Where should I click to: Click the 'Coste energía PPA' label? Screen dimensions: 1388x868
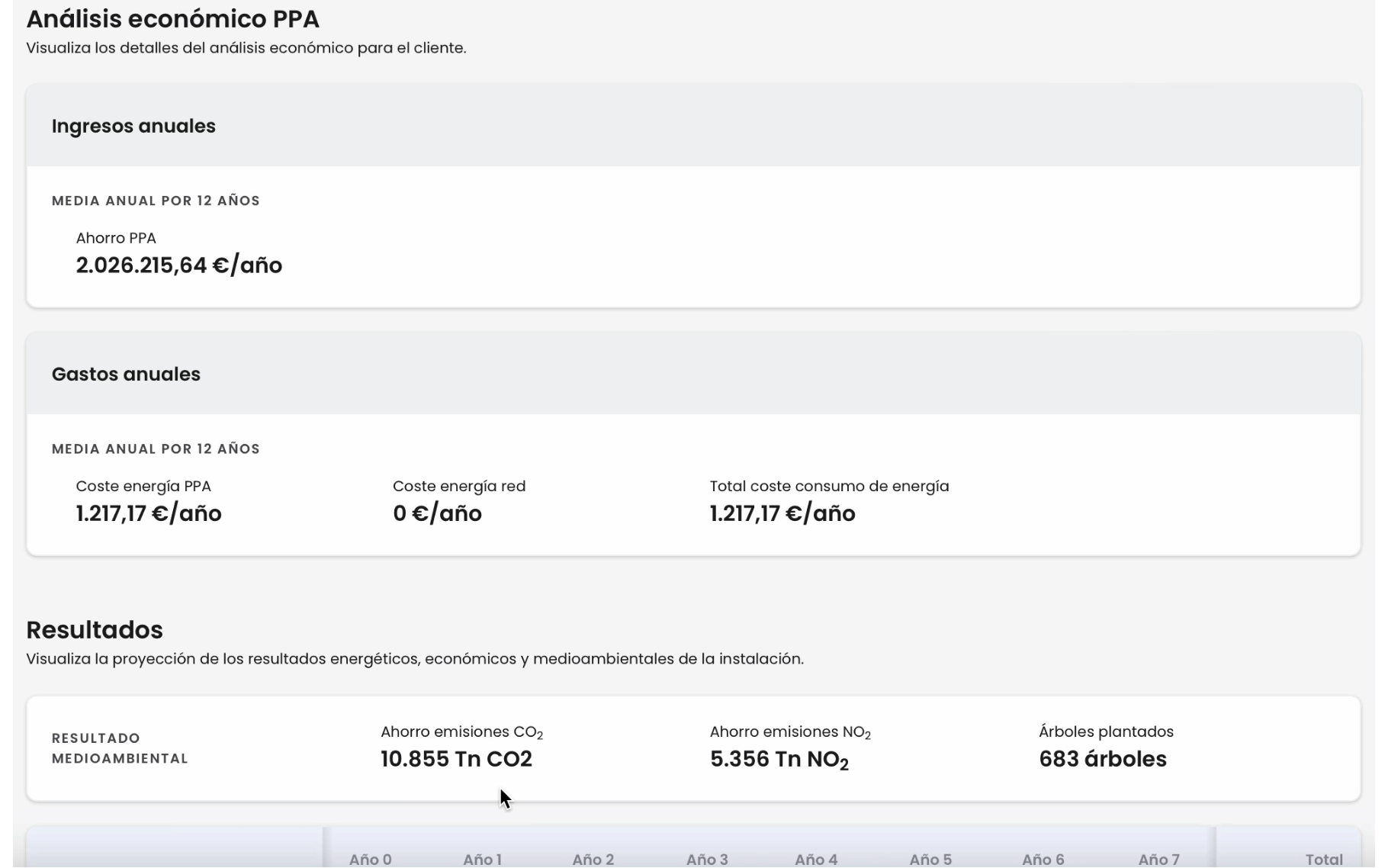143,486
